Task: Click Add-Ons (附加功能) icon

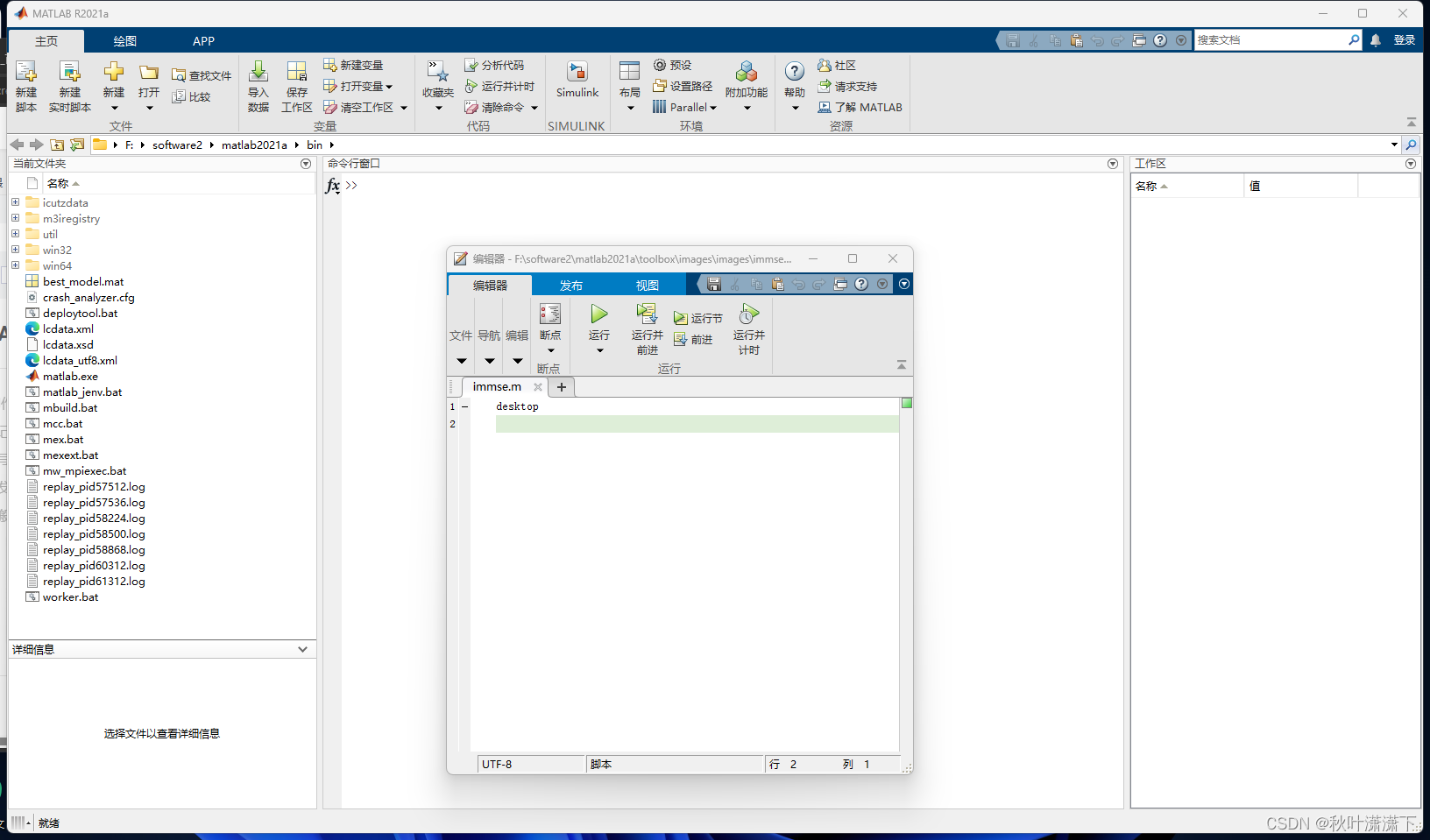Action: click(x=747, y=72)
